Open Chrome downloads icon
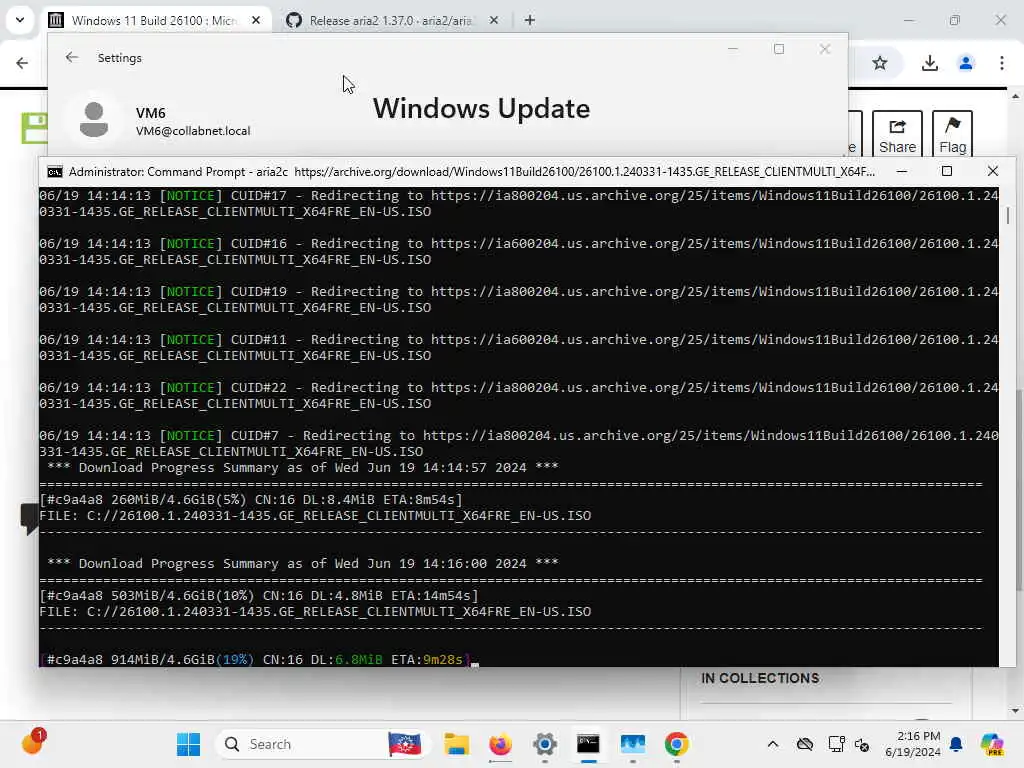Image resolution: width=1024 pixels, height=768 pixels. point(929,63)
